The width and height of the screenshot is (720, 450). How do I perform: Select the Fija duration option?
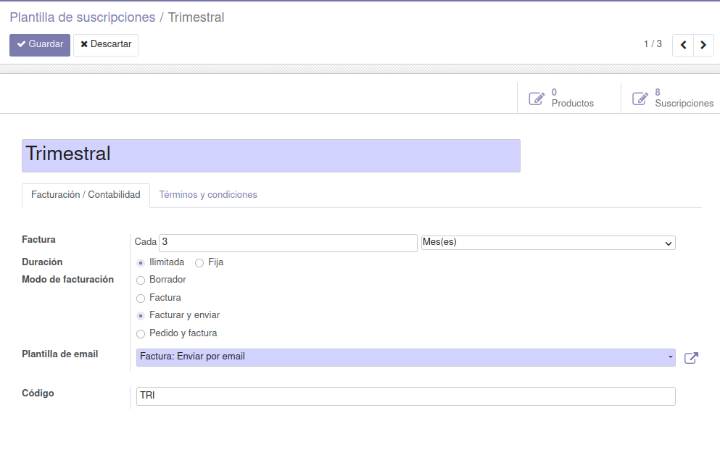tap(200, 262)
